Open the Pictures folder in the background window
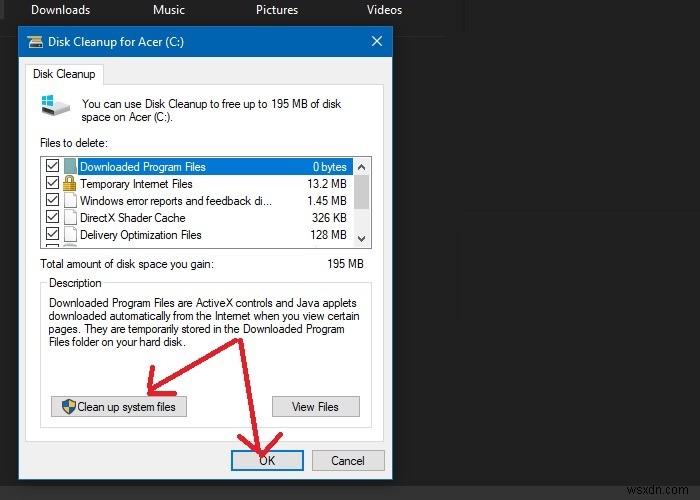 click(x=277, y=10)
